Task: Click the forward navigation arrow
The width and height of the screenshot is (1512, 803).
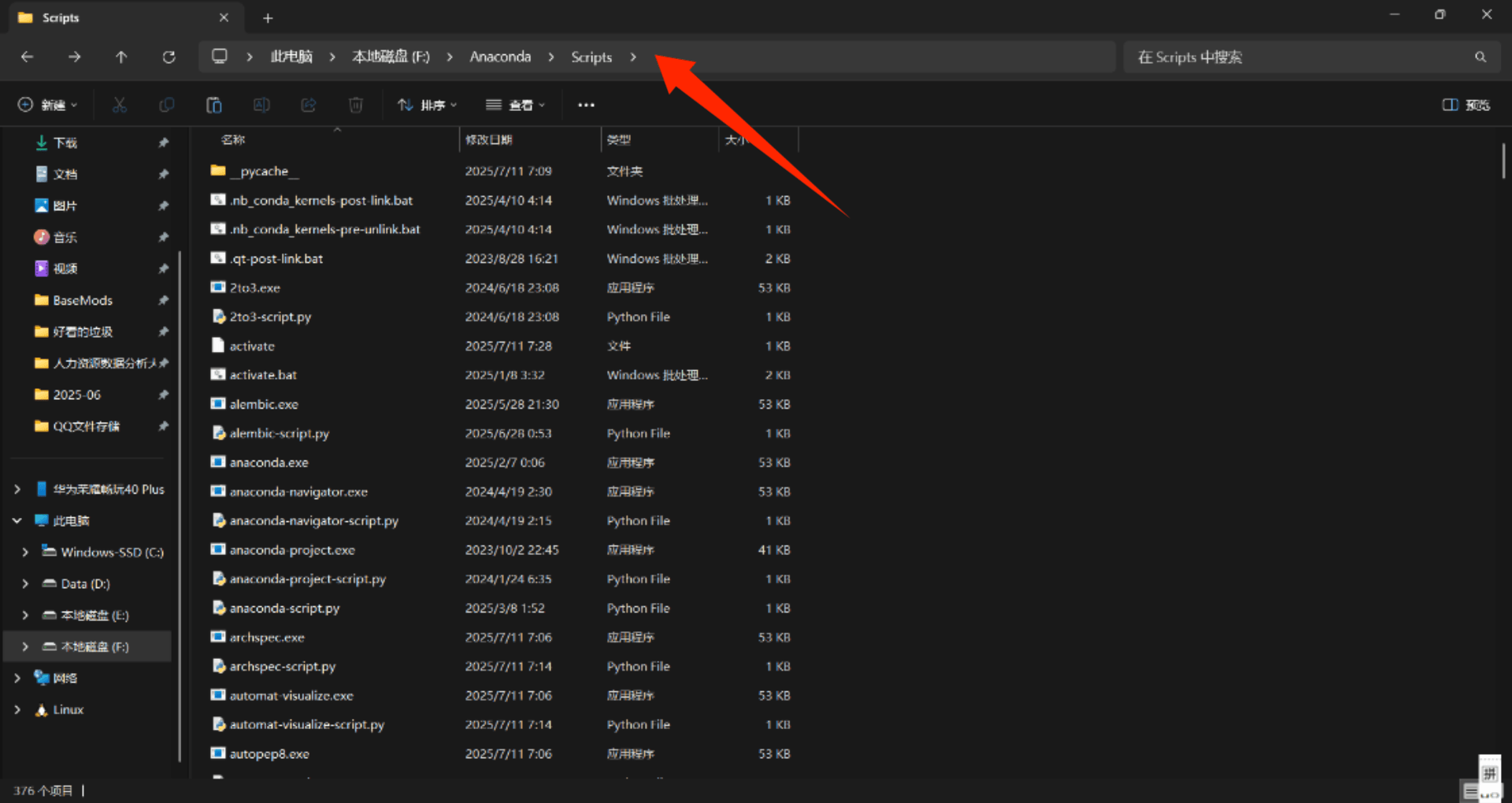Action: tap(74, 57)
